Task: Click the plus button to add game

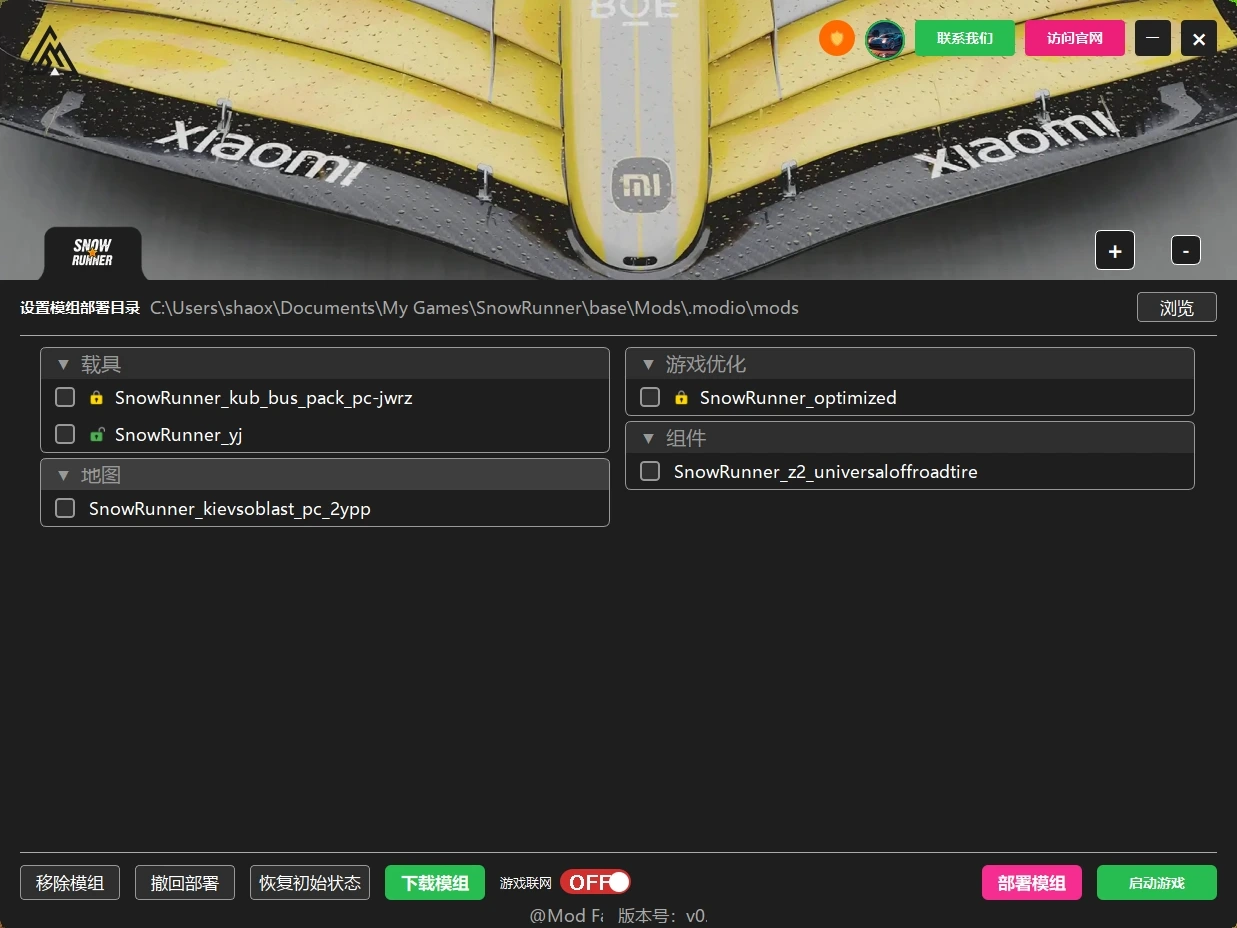Action: tap(1115, 251)
